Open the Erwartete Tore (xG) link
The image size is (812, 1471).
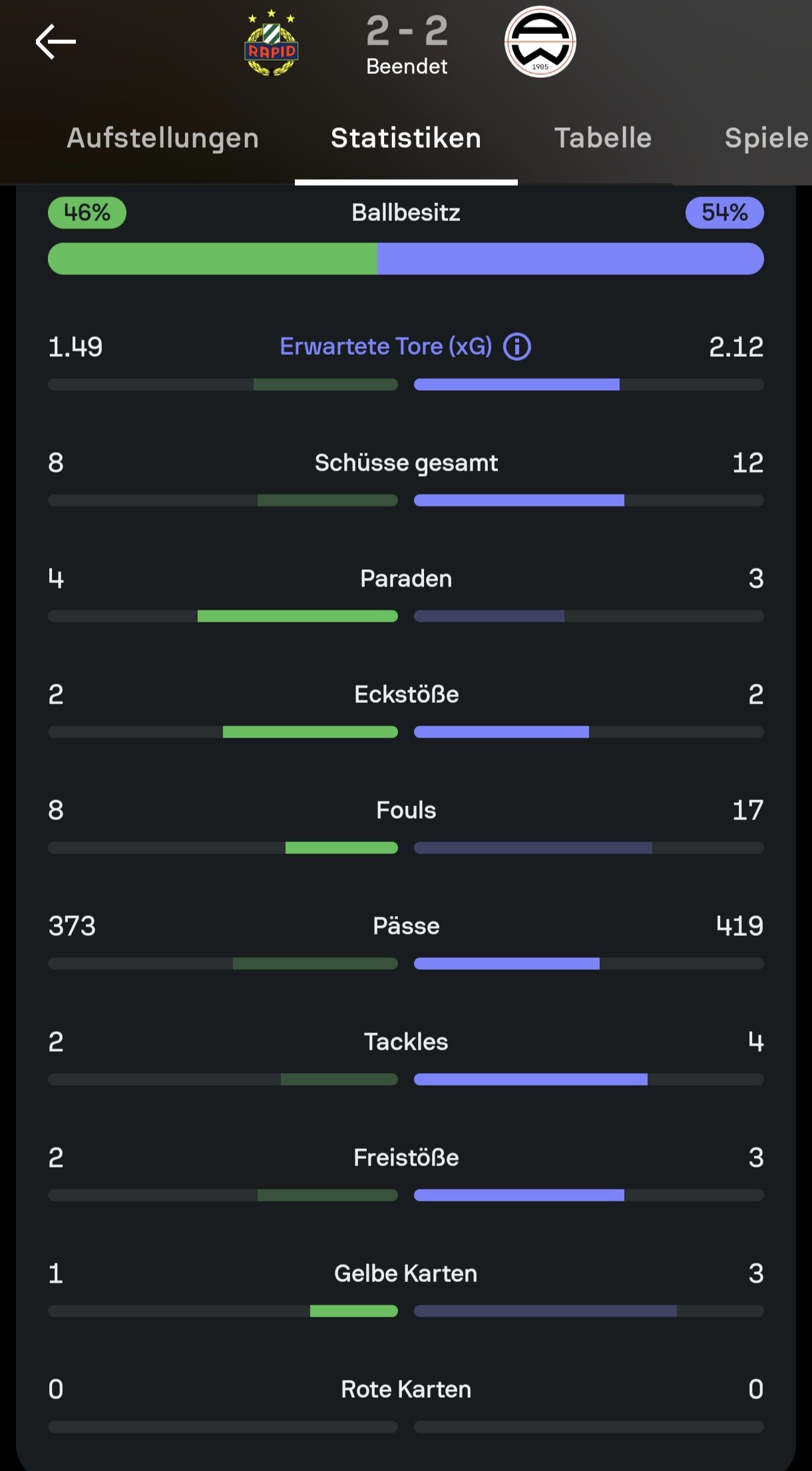point(386,347)
